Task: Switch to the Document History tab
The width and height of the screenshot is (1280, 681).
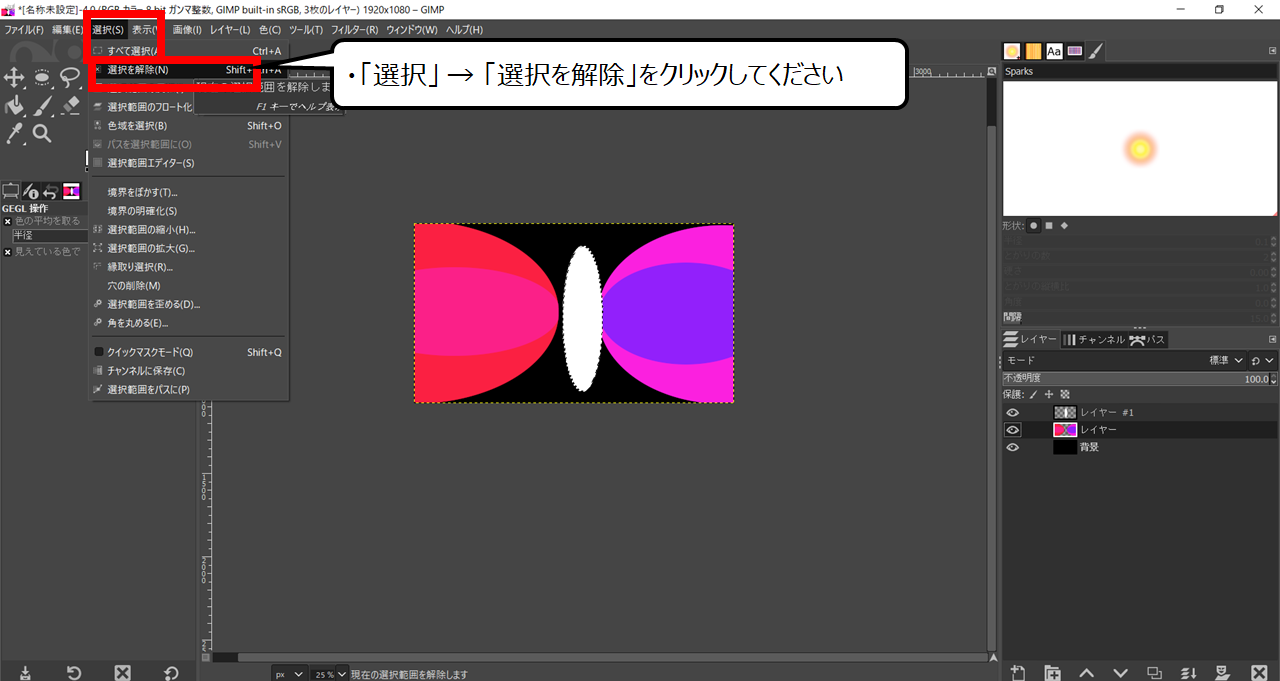Action: [1075, 51]
